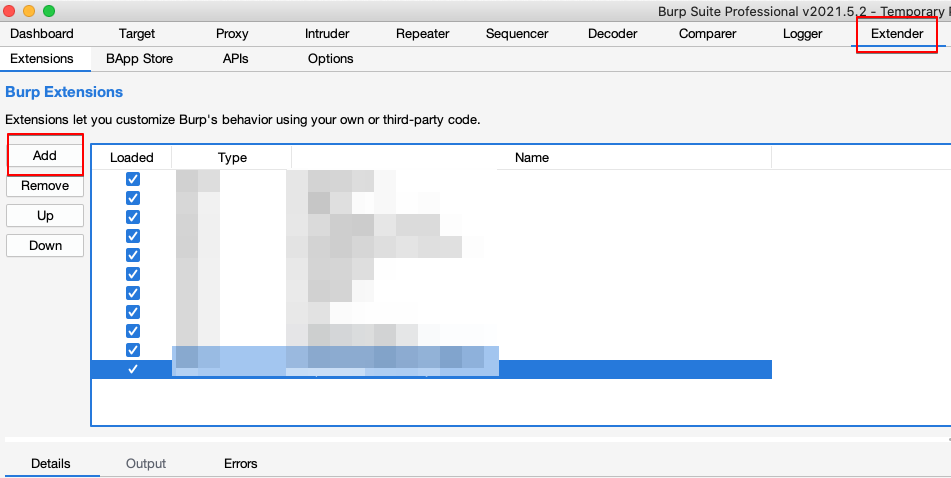Image resolution: width=951 pixels, height=478 pixels.
Task: Open the Proxy tab
Action: coord(232,33)
